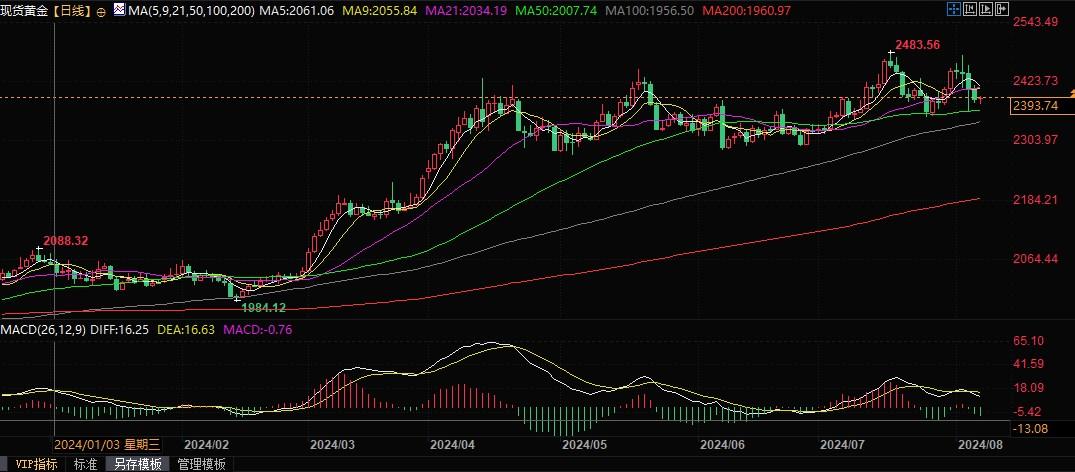
Task: Click the 另存模板 tab
Action: [x=138, y=464]
